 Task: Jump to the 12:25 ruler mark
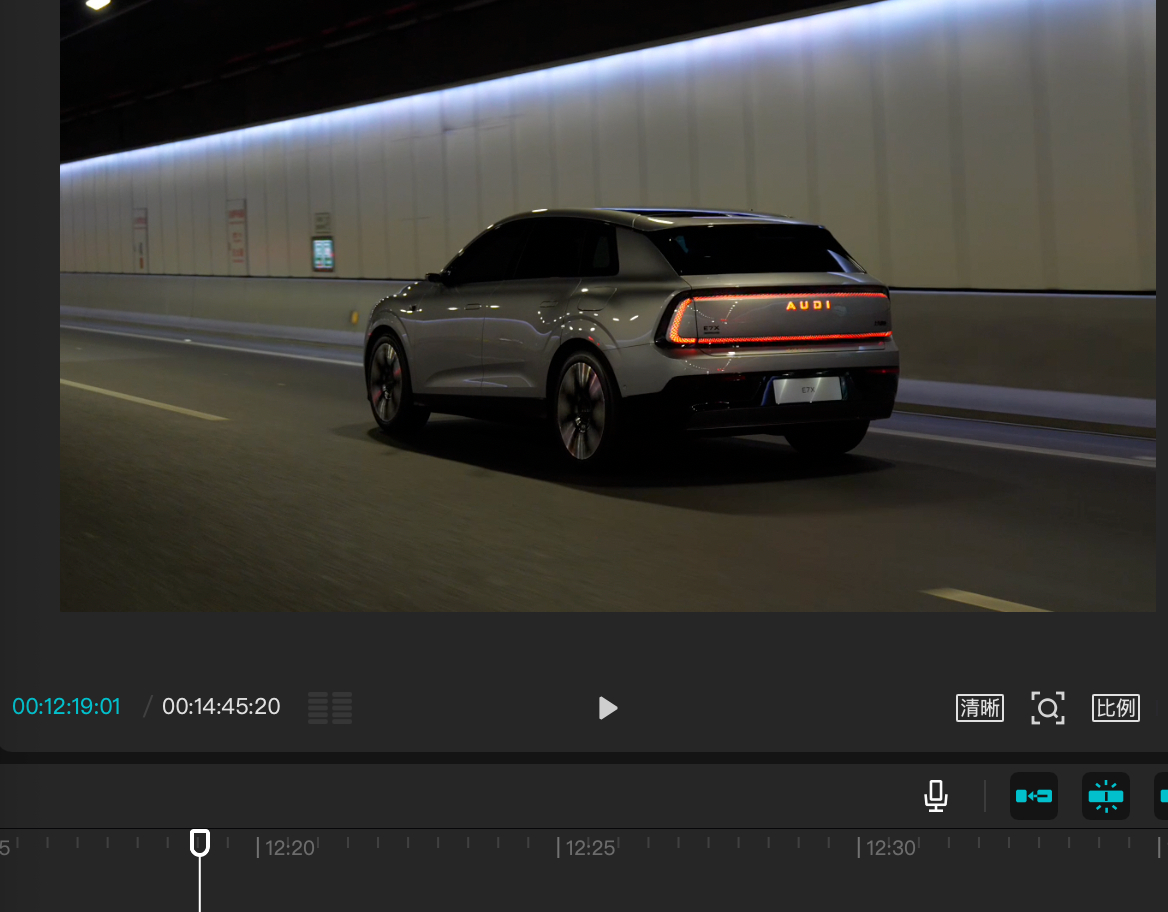click(589, 848)
